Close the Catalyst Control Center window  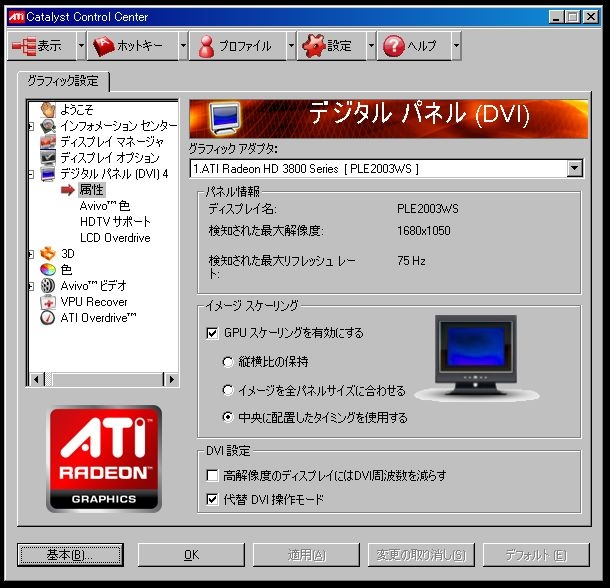[591, 17]
